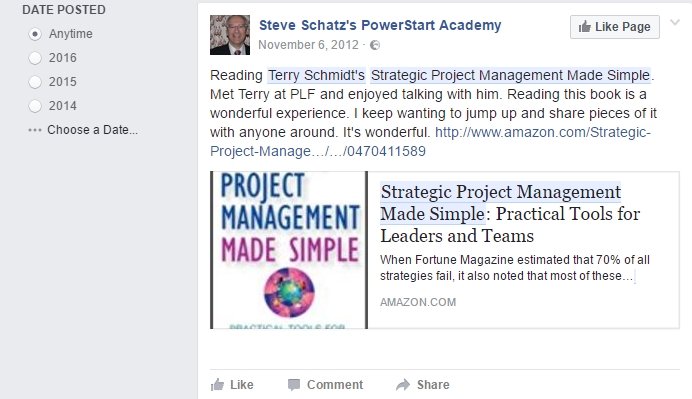This screenshot has height=399, width=692.
Task: Open the book cover preview image
Action: click(x=289, y=250)
